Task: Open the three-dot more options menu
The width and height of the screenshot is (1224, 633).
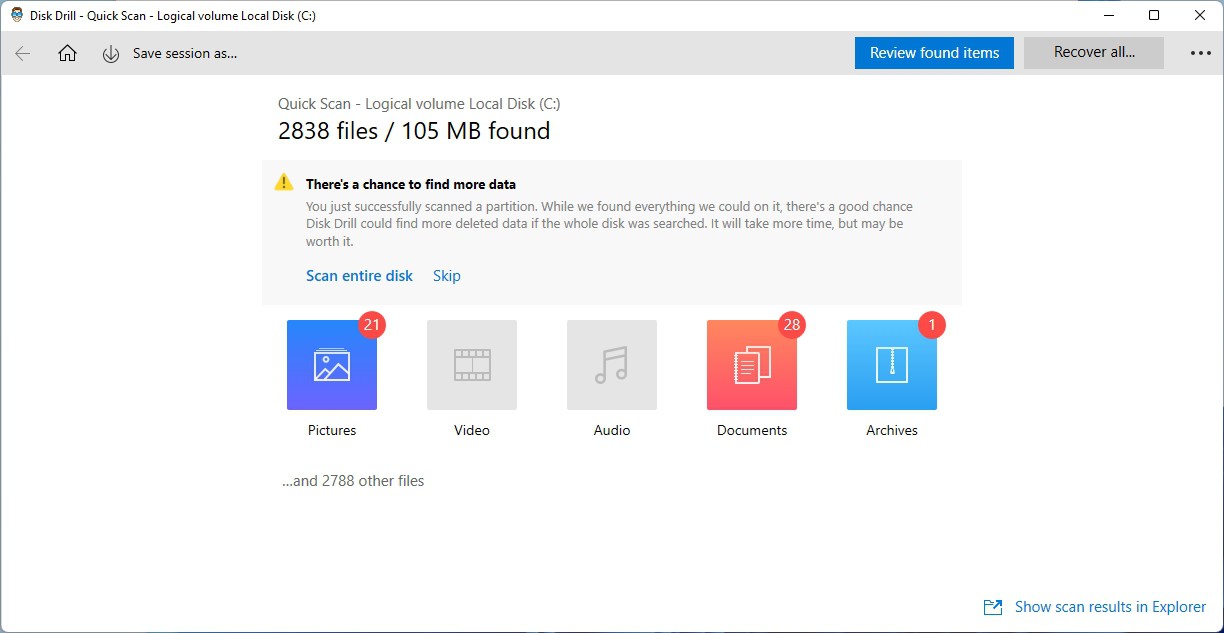Action: pyautogui.click(x=1201, y=54)
